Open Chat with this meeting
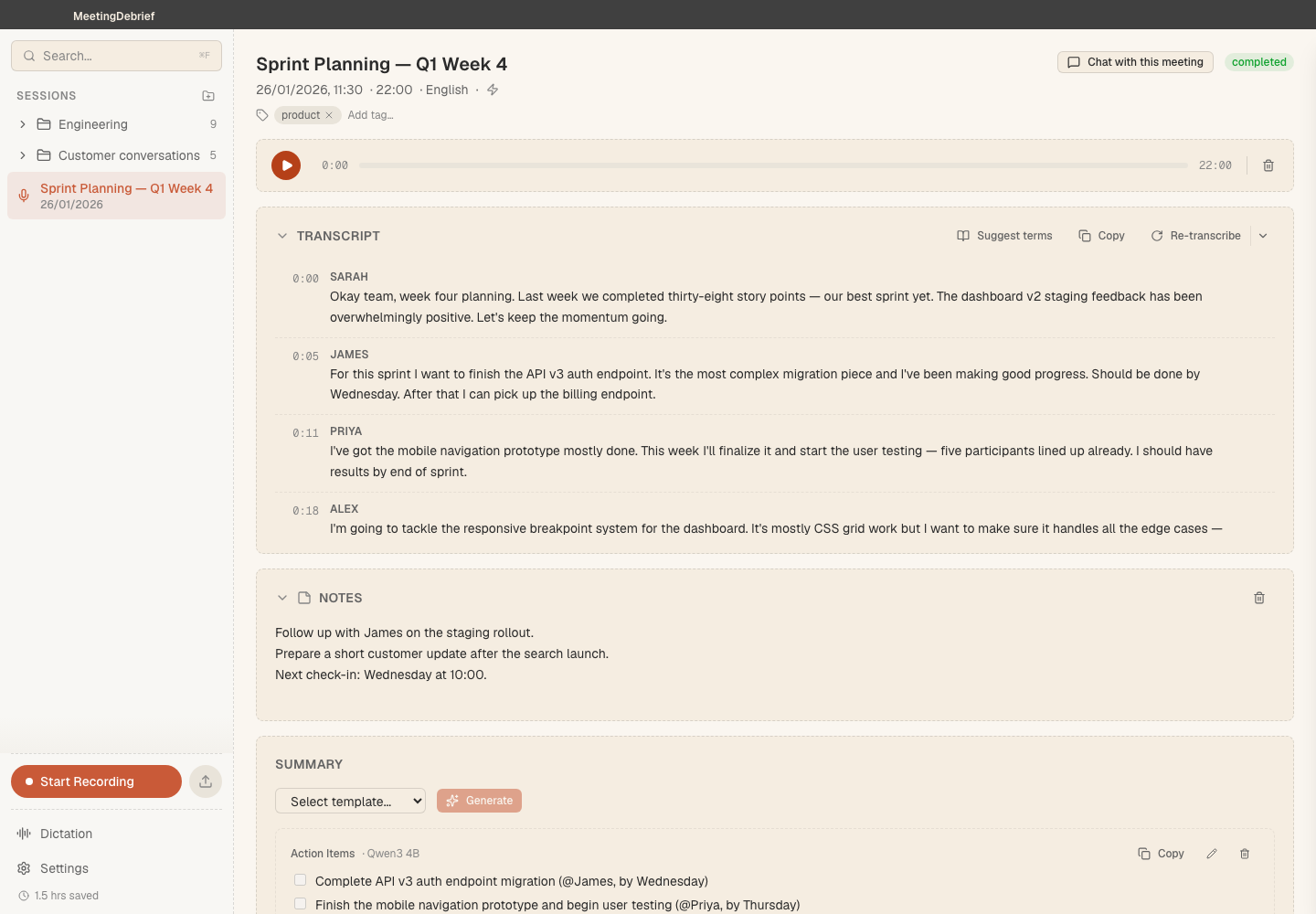The image size is (1316, 914). coord(1135,62)
